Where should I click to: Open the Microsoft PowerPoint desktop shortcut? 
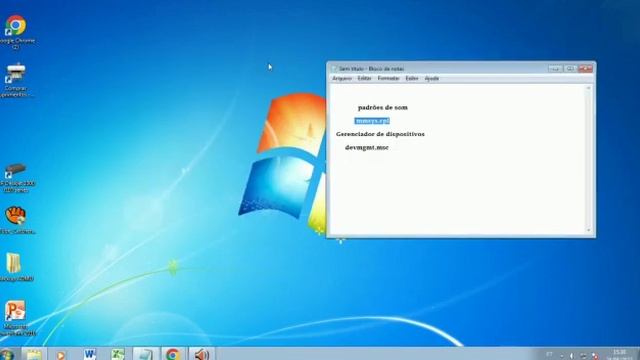coord(16,318)
